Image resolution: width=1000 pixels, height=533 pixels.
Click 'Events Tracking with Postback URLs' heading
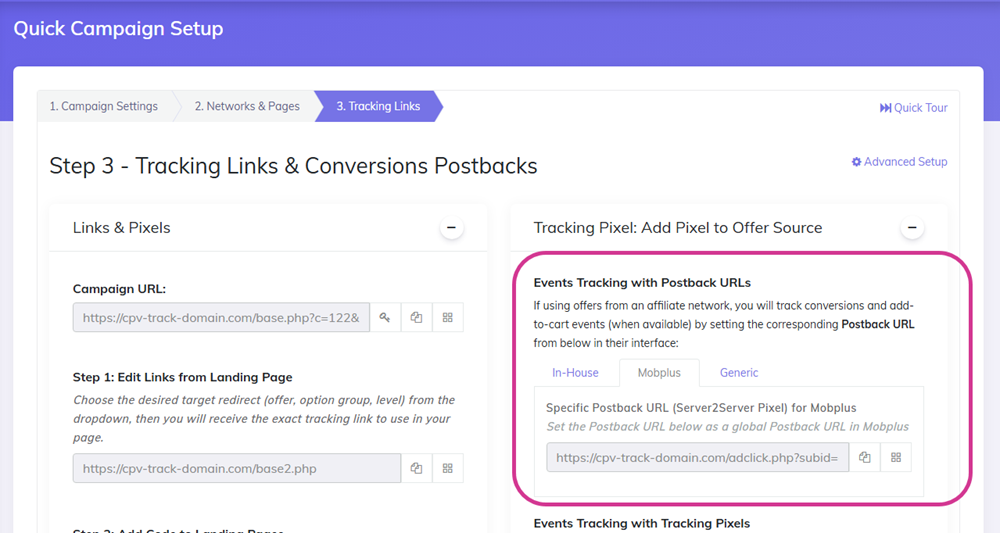(642, 282)
